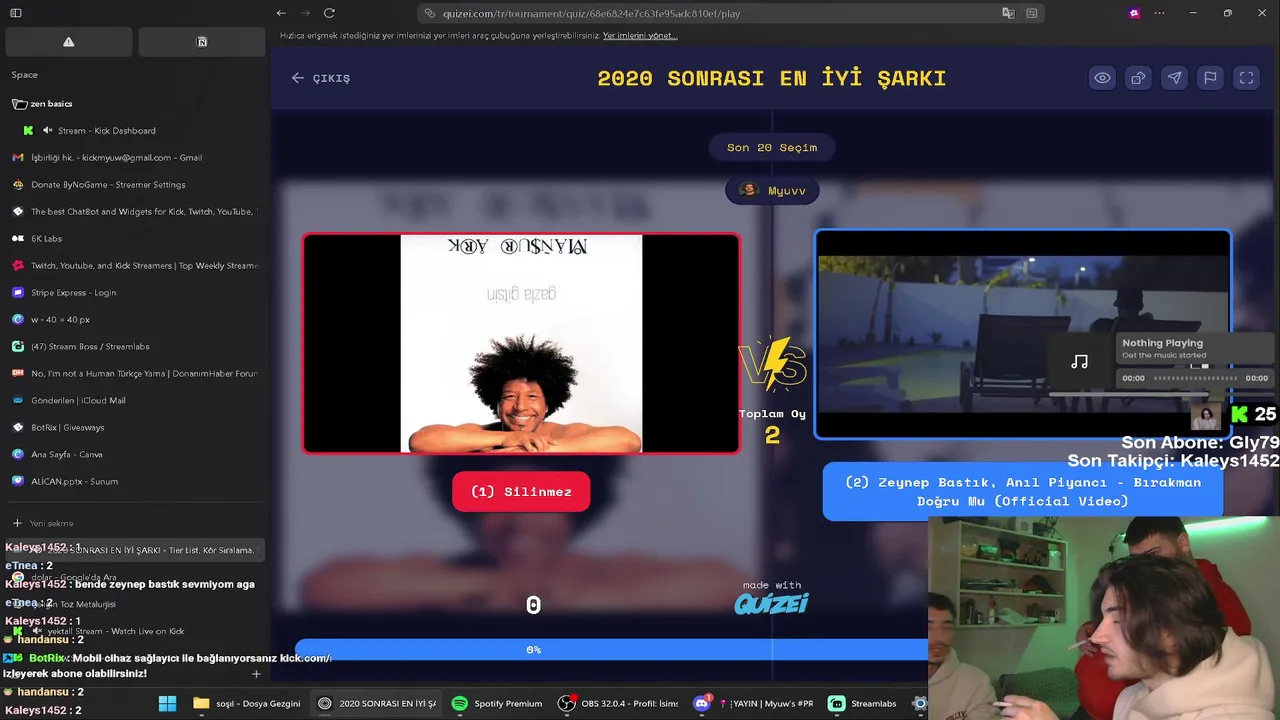Open the pinned warning-triangle essential tab
This screenshot has width=1280, height=720.
point(68,42)
